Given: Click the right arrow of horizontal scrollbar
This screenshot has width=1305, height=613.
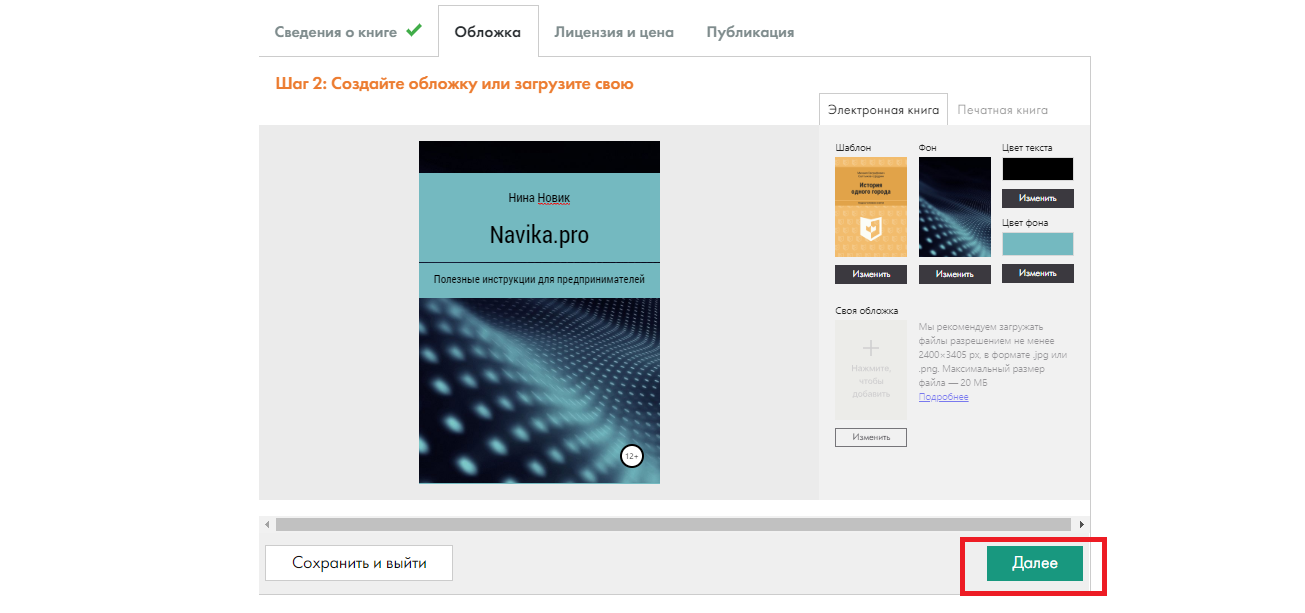Looking at the screenshot, I should [1081, 524].
